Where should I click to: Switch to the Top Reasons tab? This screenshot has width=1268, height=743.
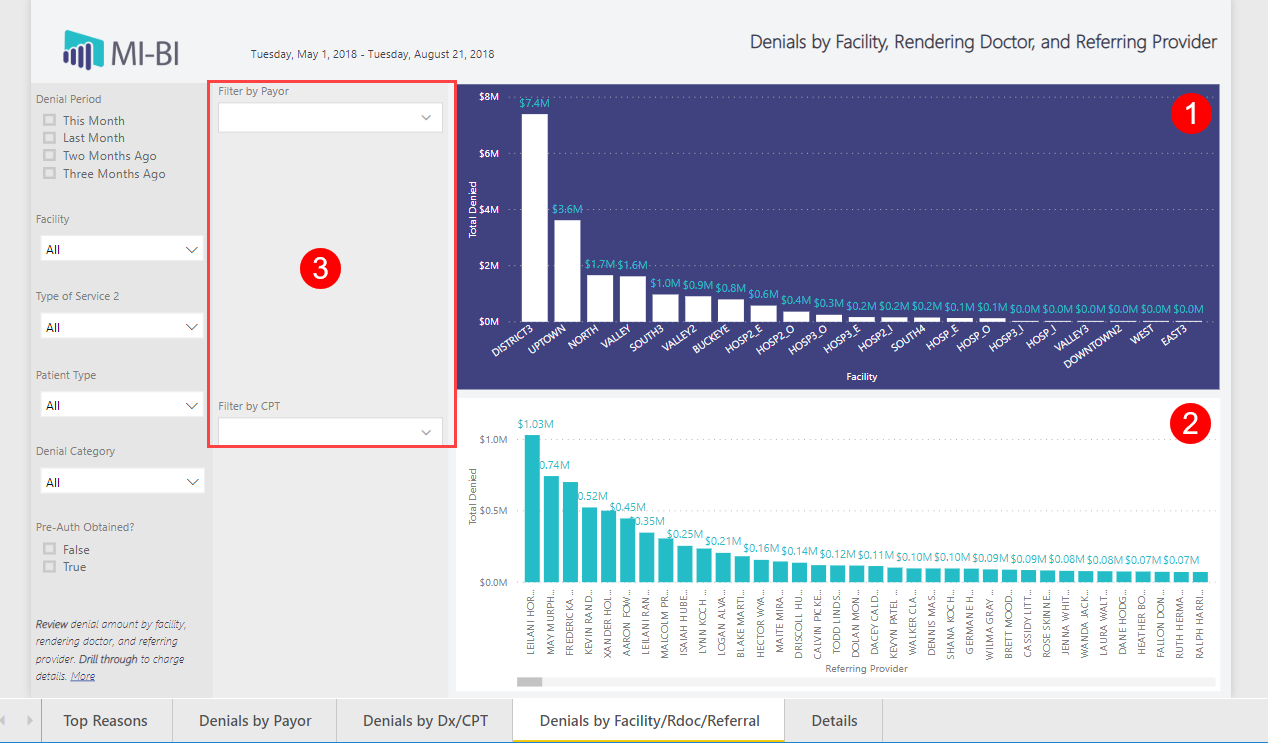point(105,720)
